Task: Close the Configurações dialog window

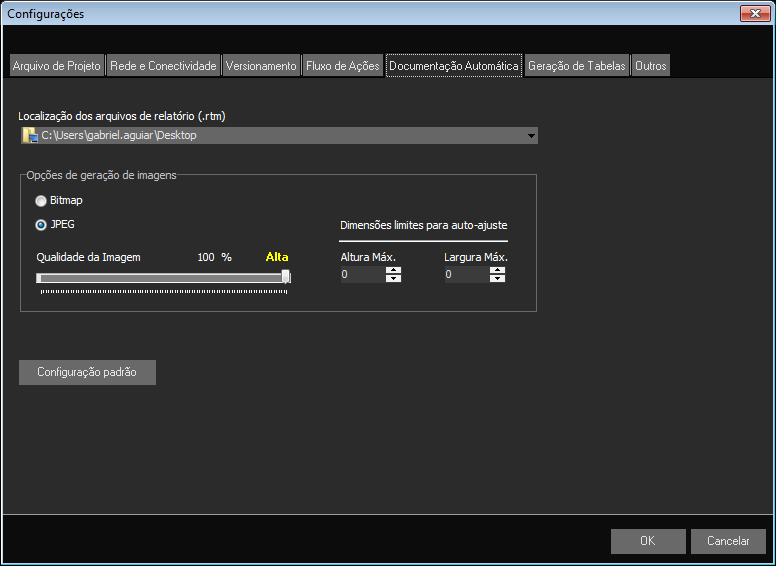Action: tap(753, 13)
